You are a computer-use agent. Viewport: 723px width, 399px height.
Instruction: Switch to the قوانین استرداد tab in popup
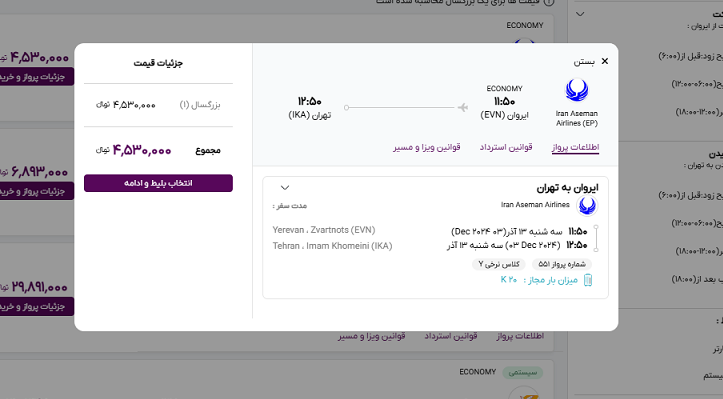click(x=506, y=147)
